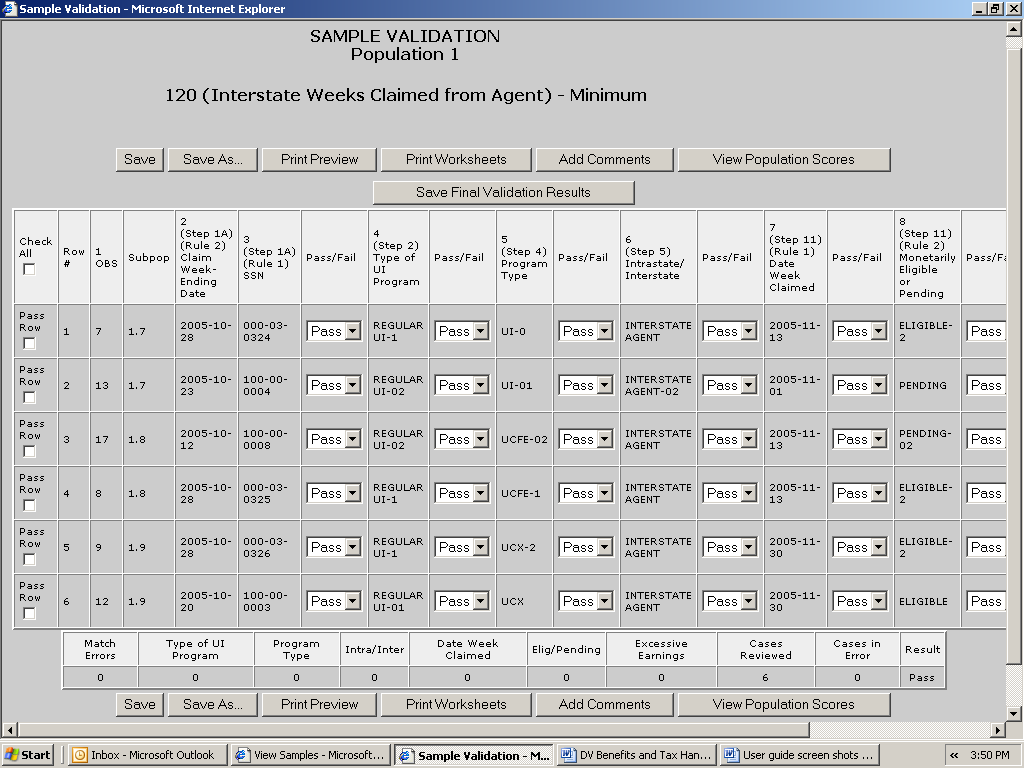Click Save Final Validation Results button
The height and width of the screenshot is (768, 1024).
[503, 192]
